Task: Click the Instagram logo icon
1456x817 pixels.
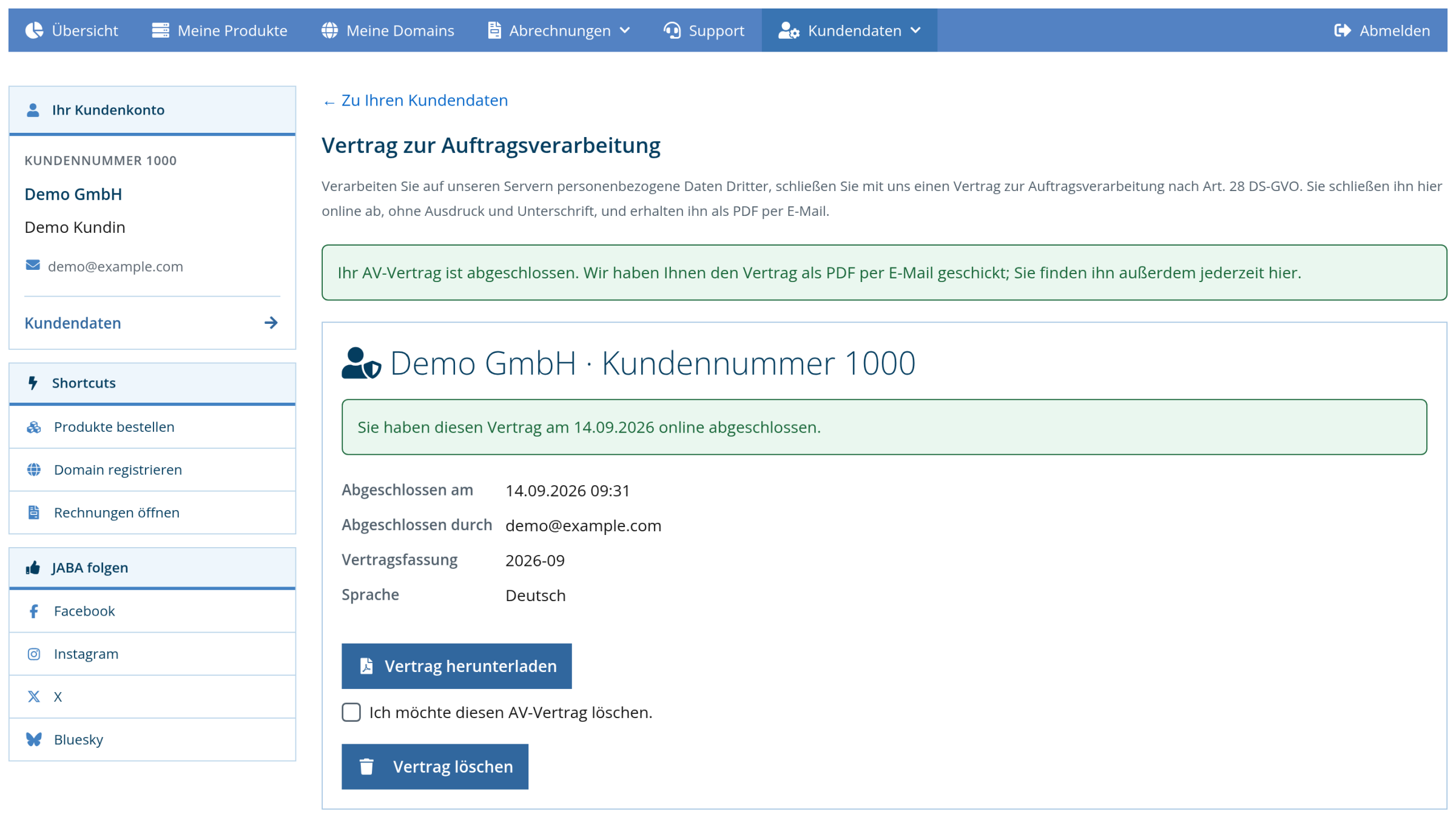Action: 34,654
